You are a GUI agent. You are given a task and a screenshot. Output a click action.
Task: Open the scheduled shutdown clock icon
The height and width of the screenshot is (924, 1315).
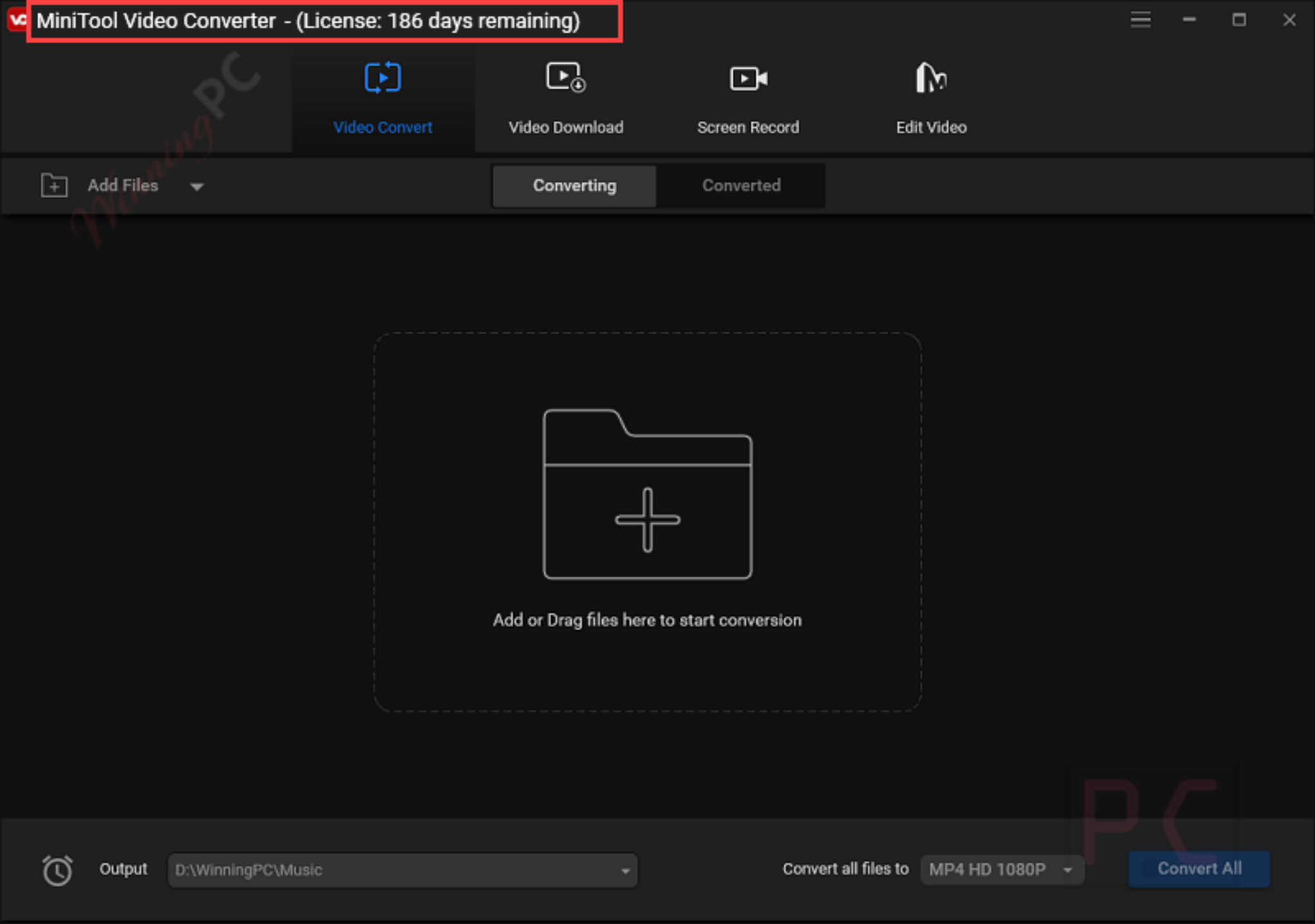tap(57, 869)
